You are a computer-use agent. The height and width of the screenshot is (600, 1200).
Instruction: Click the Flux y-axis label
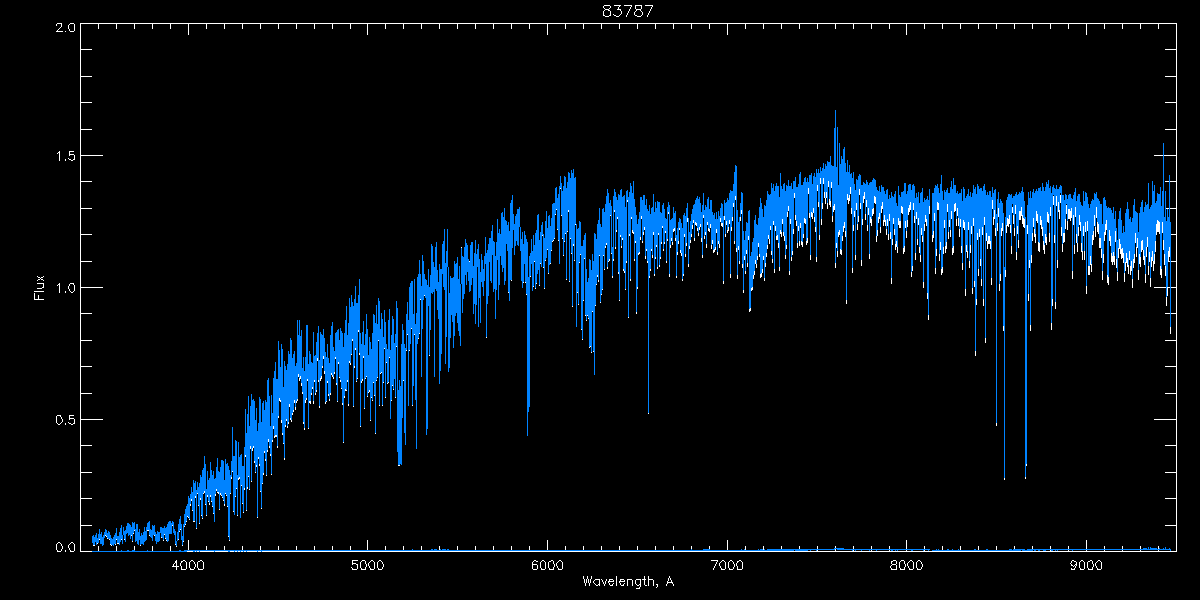click(40, 288)
